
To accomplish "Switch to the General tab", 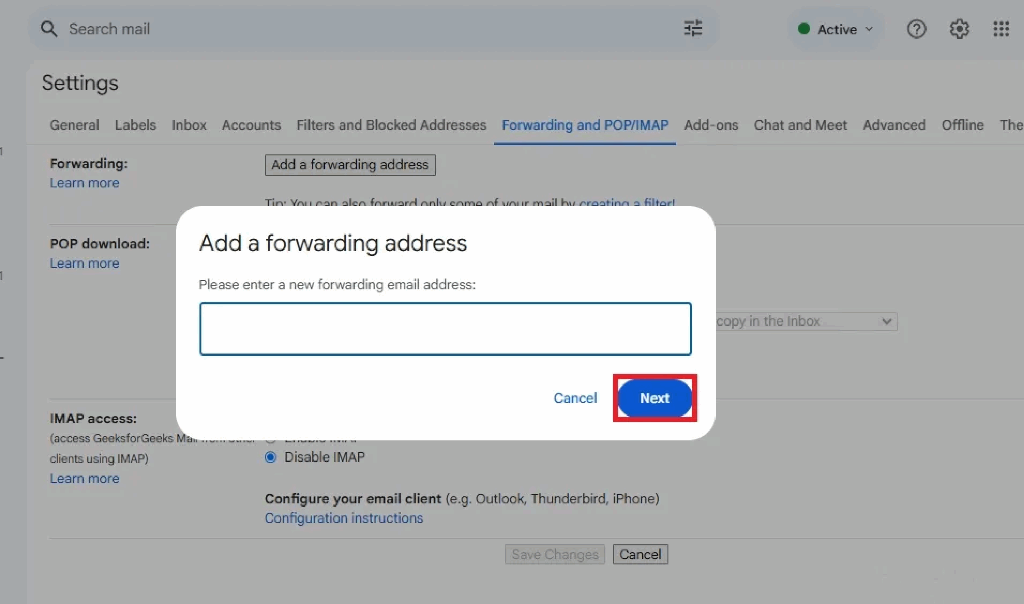I will point(74,125).
